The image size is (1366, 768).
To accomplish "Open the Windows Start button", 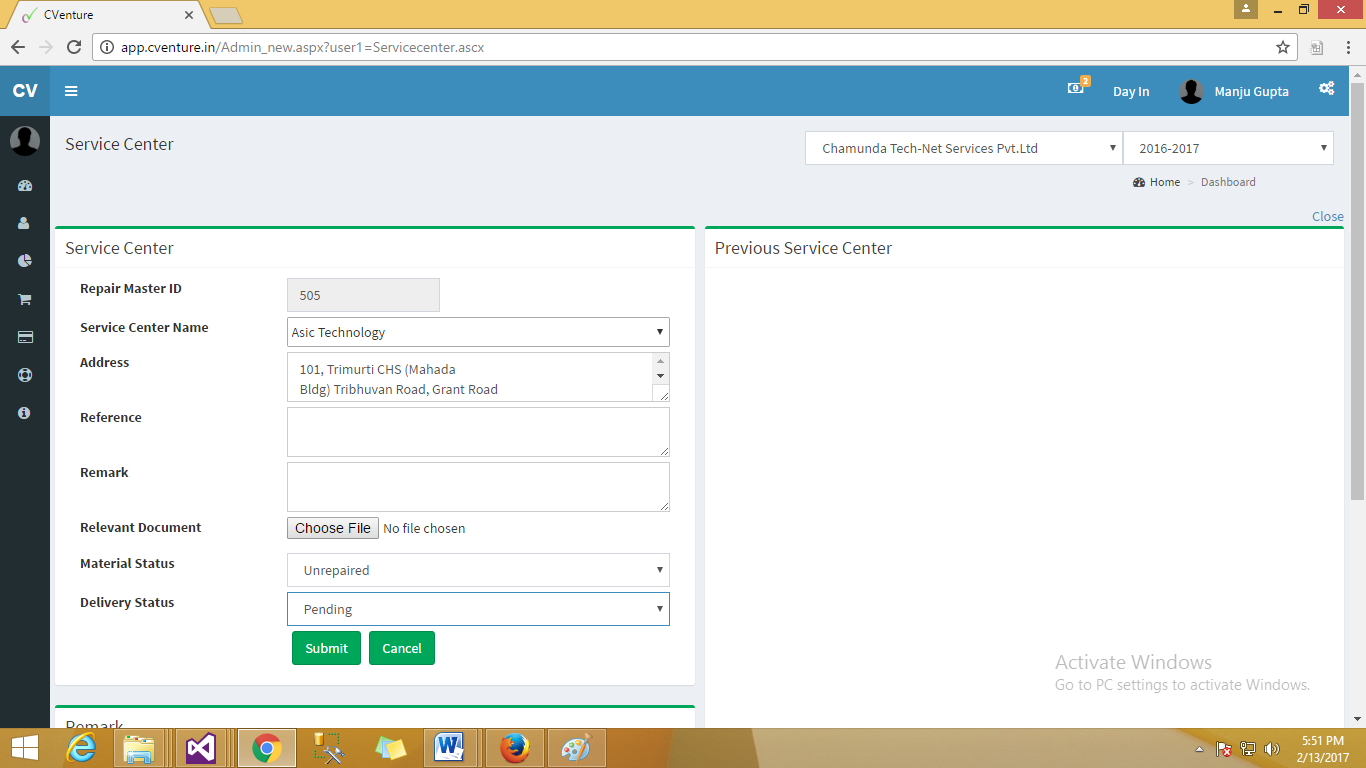I will tap(25, 748).
